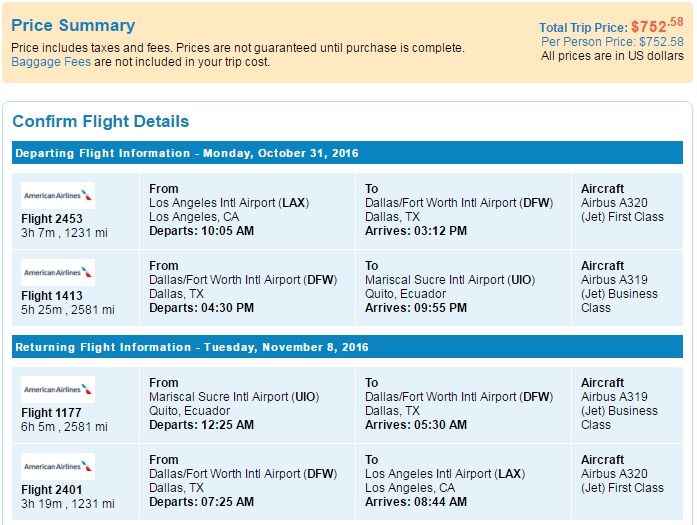Image resolution: width=697 pixels, height=525 pixels.
Task: Click American Airlines logo for Flight 1413
Action: (58, 273)
